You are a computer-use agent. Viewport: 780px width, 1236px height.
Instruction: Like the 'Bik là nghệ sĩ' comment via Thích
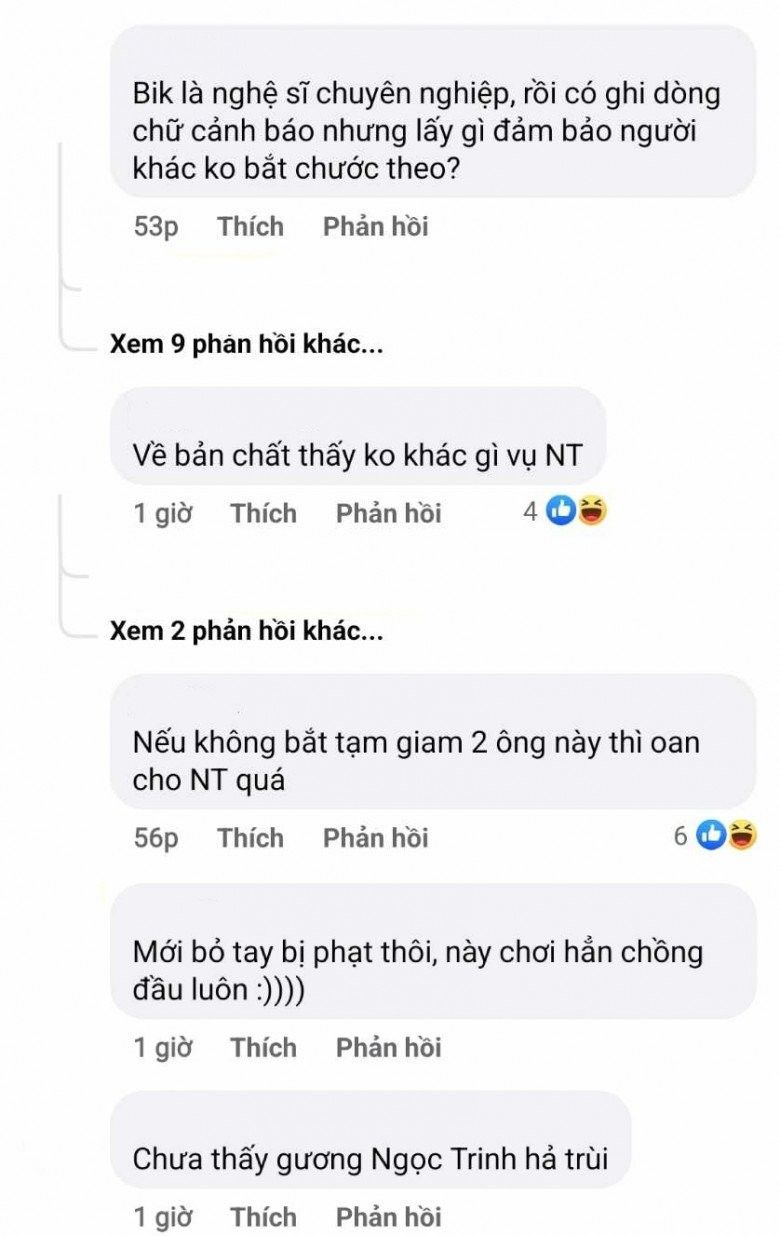pyautogui.click(x=251, y=227)
